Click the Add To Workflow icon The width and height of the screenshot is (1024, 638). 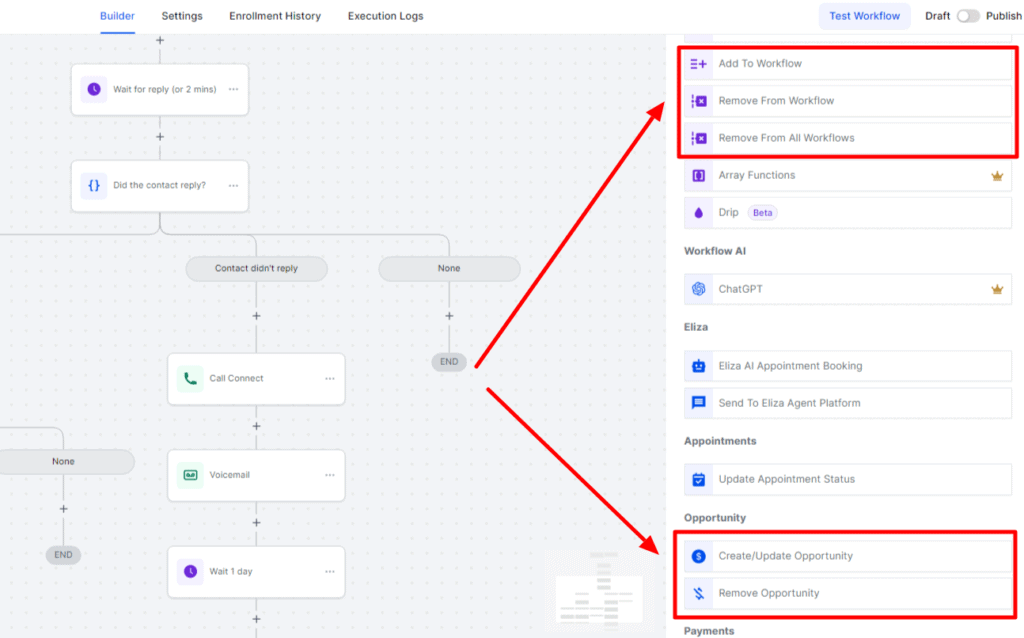coord(698,63)
